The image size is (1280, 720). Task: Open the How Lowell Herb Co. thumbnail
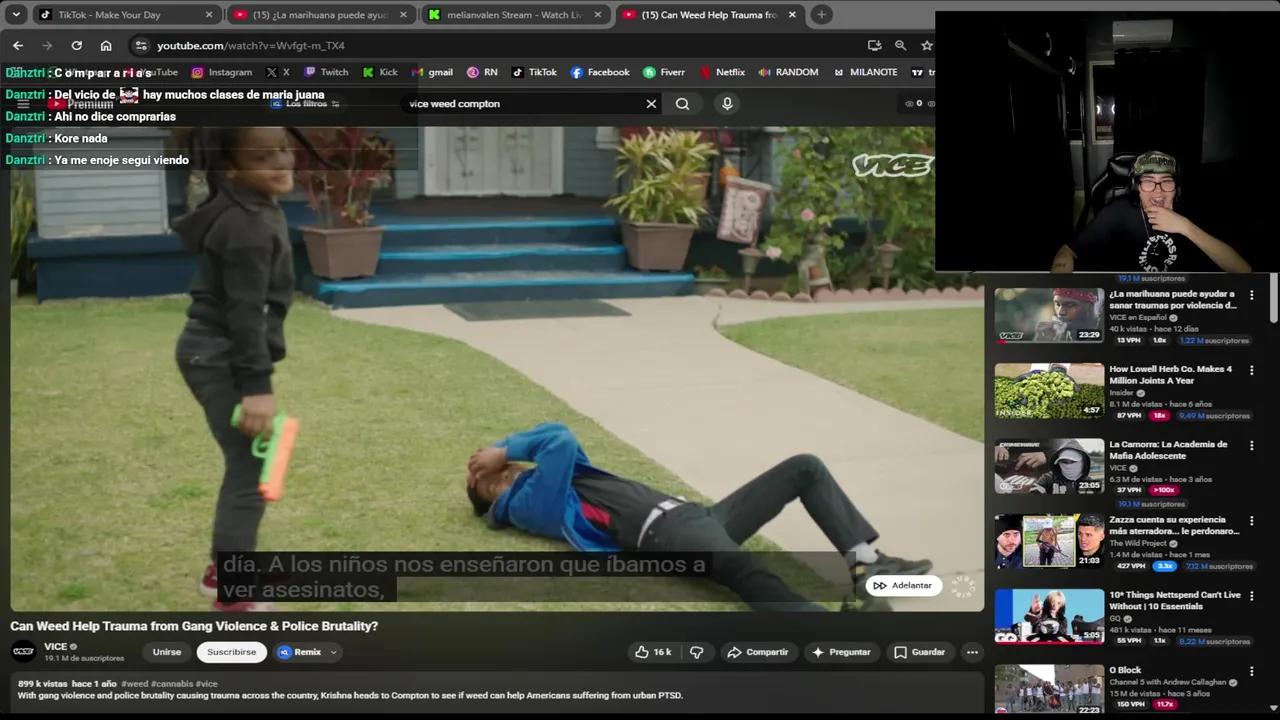(1049, 390)
